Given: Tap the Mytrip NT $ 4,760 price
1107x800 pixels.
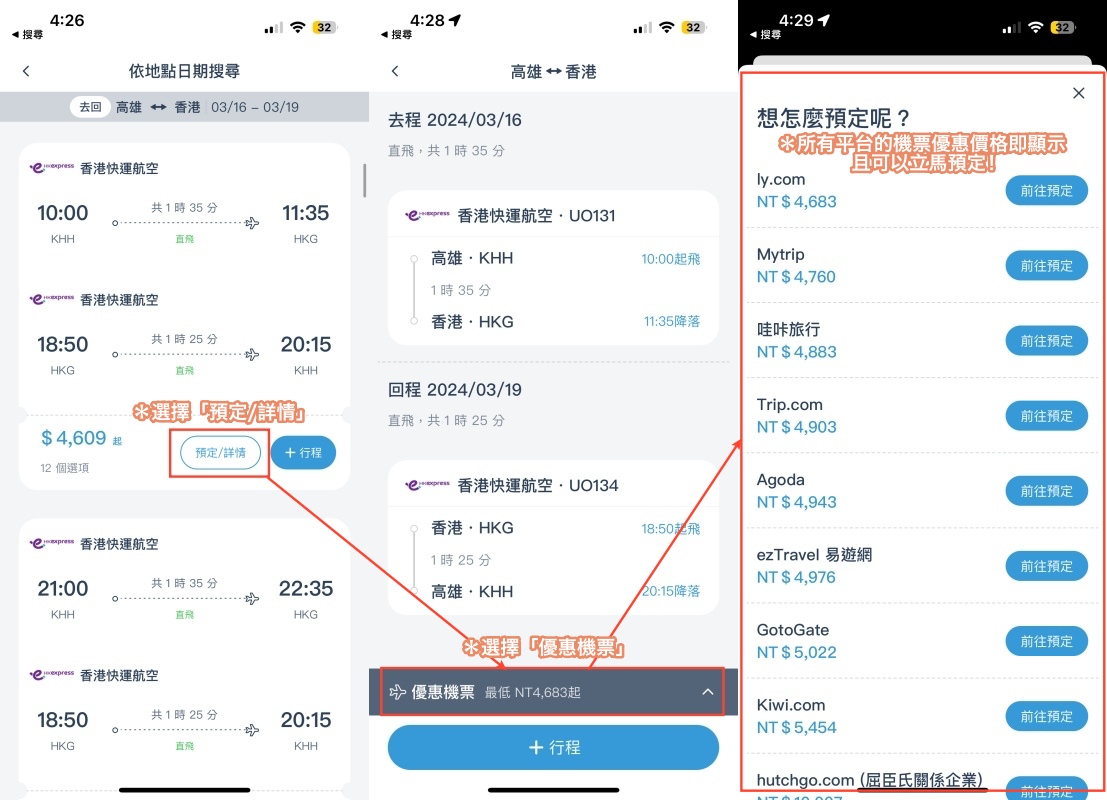Looking at the screenshot, I should tap(796, 277).
